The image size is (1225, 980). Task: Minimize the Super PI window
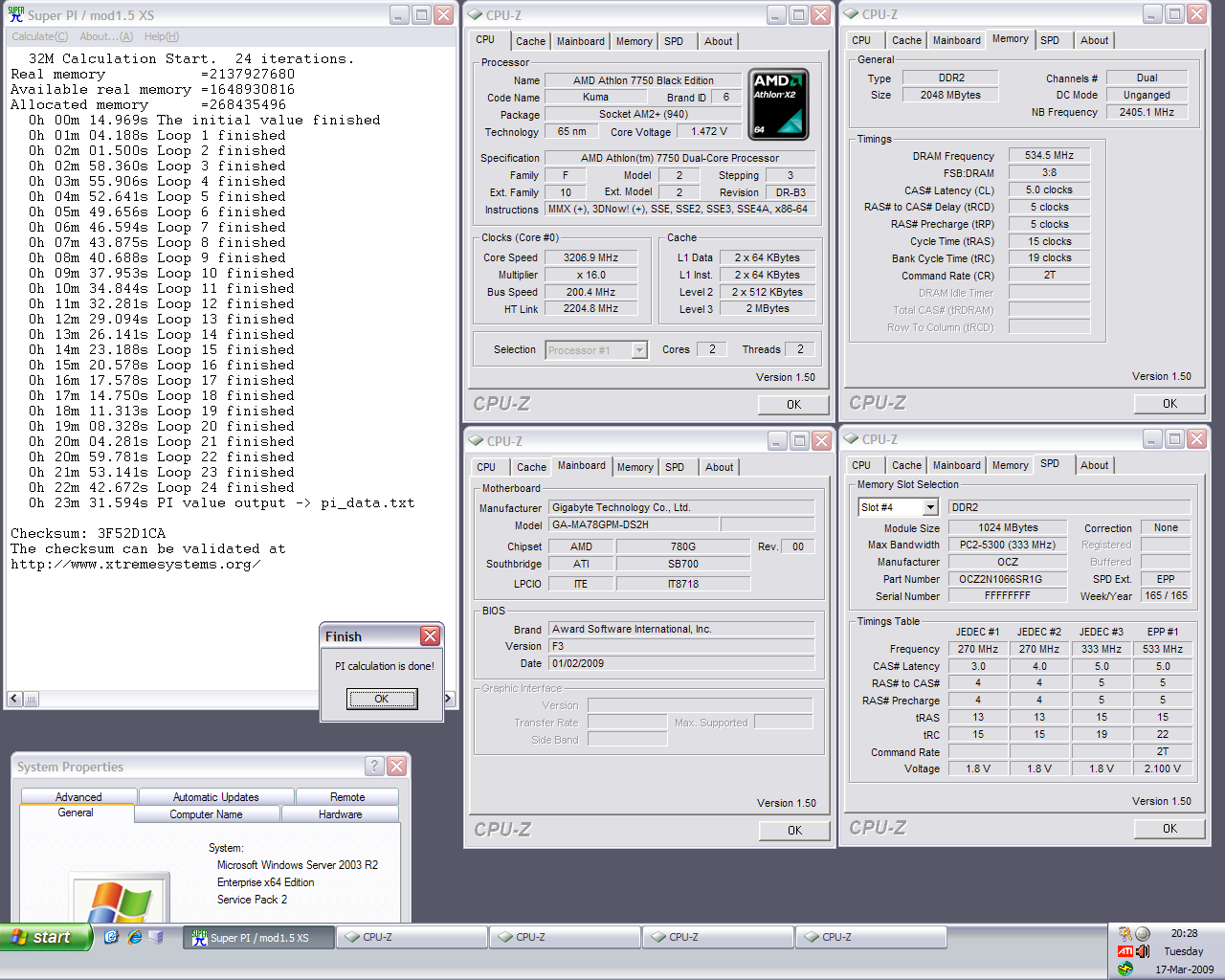pyautogui.click(x=400, y=15)
